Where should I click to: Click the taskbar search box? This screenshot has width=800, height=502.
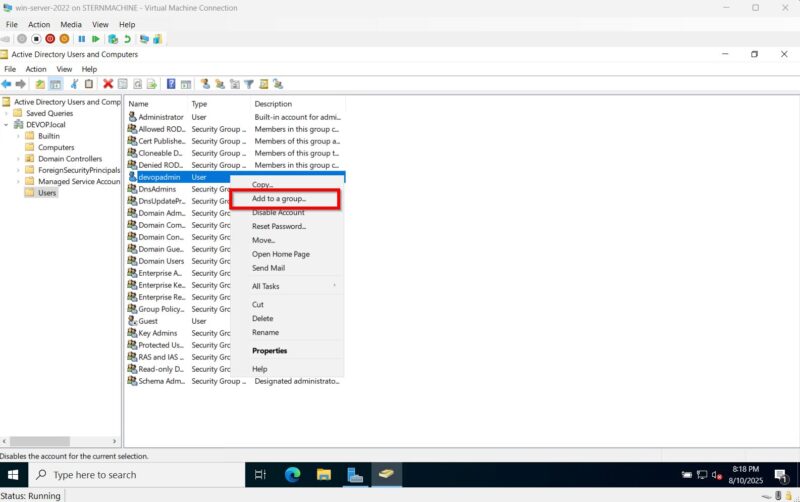pos(137,475)
